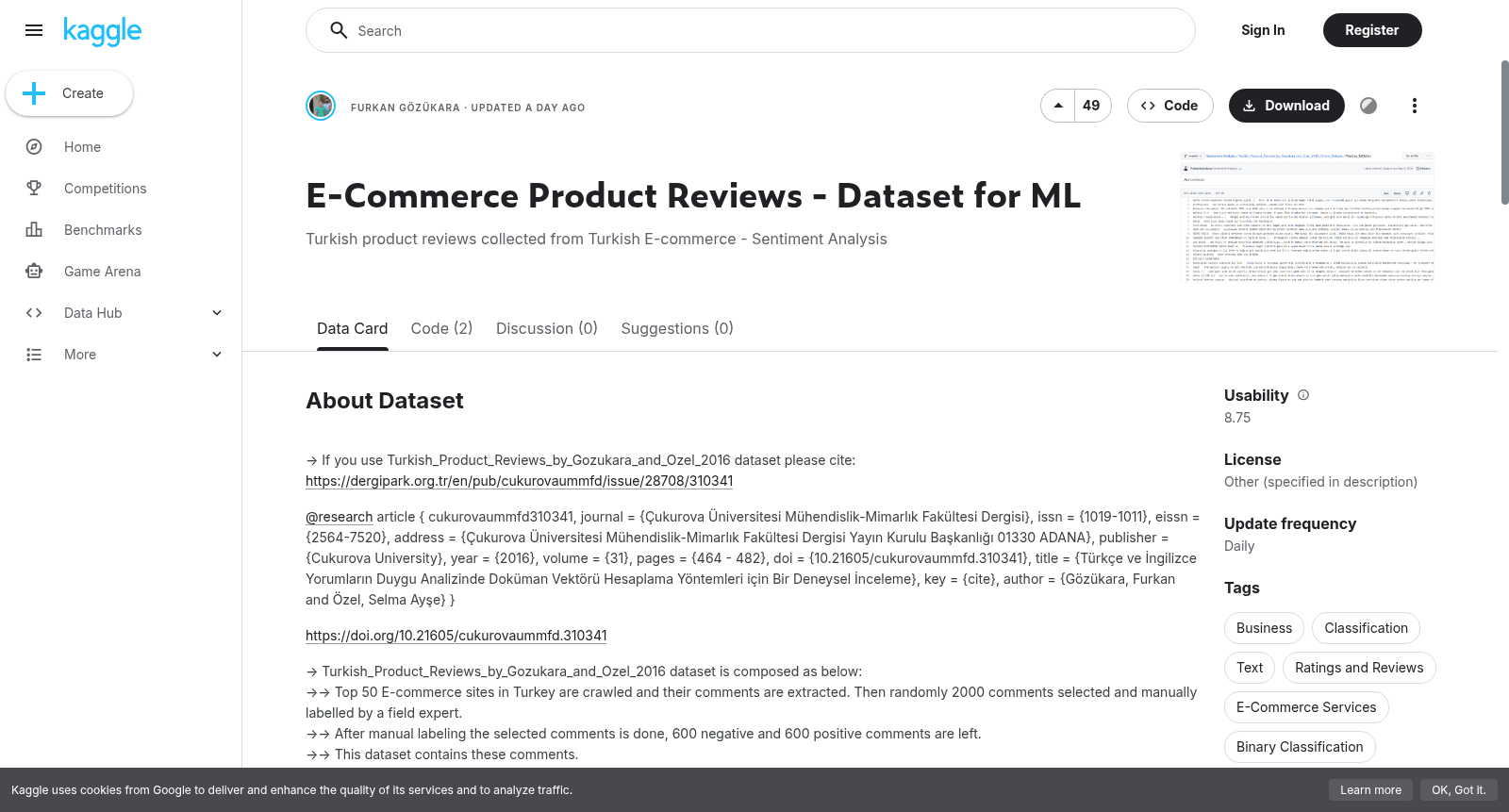This screenshot has width=1509, height=812.
Task: Open the dergipark.org.tr citation link
Action: click(x=519, y=481)
